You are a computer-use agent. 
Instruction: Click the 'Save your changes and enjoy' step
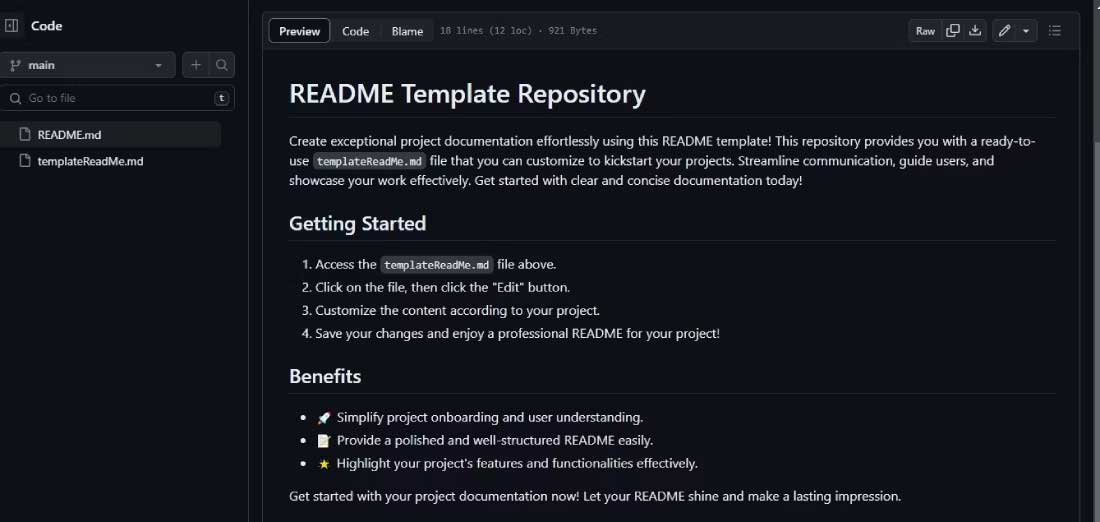[517, 334]
